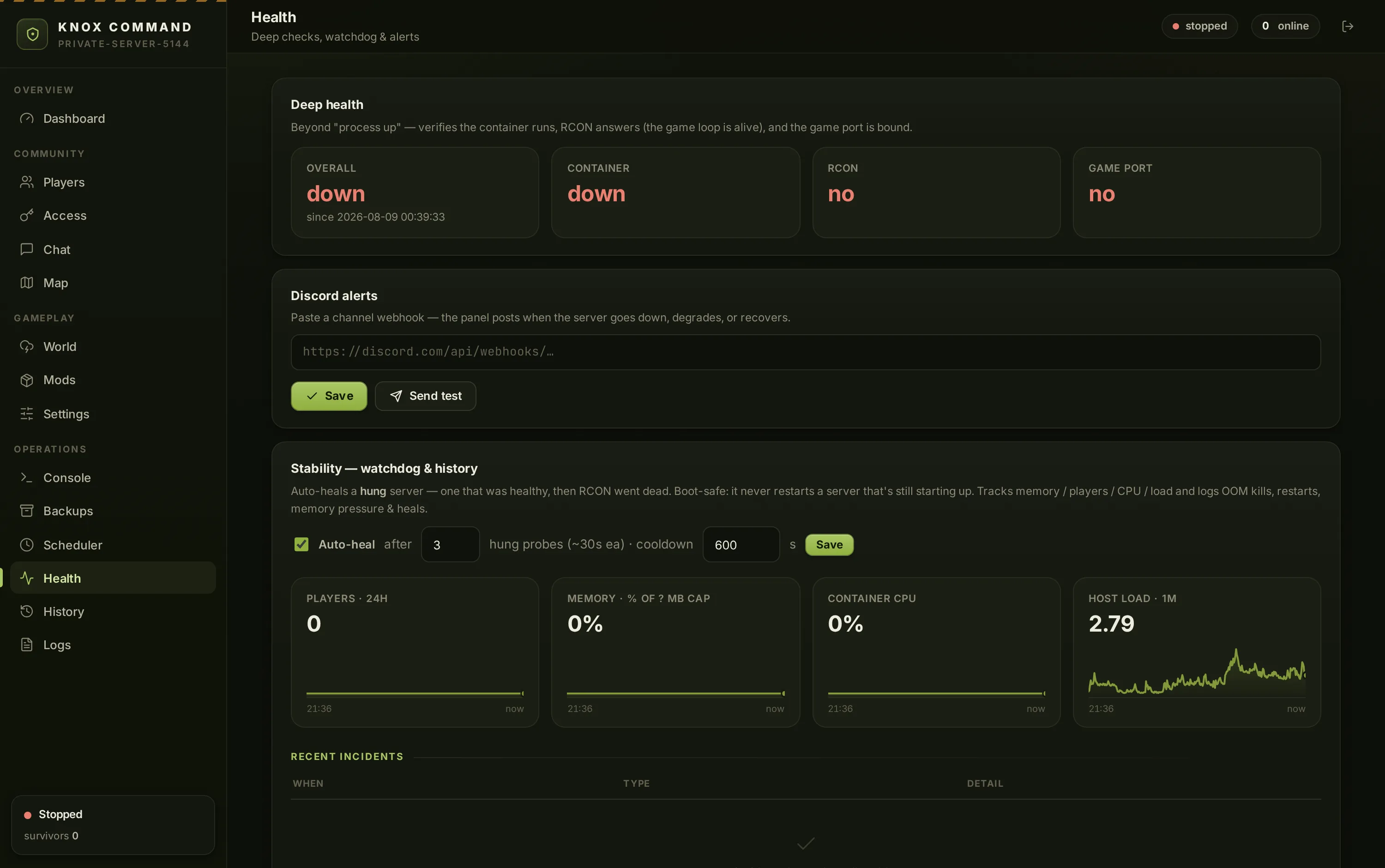Click the Chat bubble icon
Image resolution: width=1385 pixels, height=868 pixels.
coord(26,249)
